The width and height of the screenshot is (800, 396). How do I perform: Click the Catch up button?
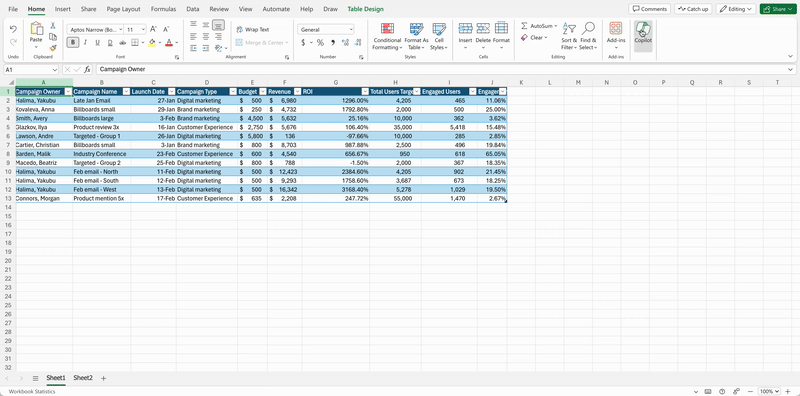tap(693, 9)
